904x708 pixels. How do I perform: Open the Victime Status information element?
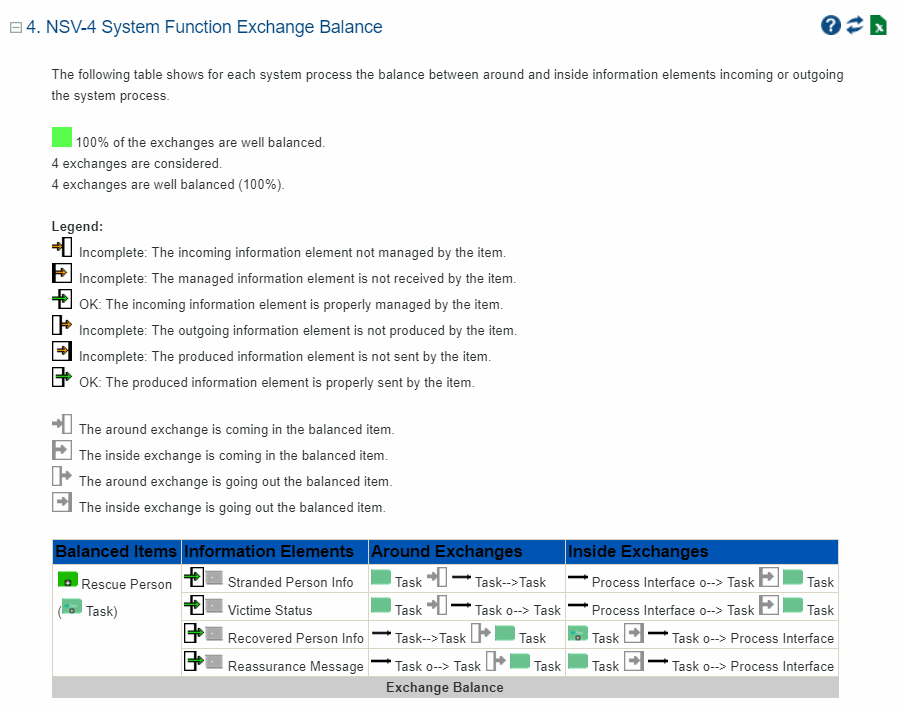click(x=270, y=610)
